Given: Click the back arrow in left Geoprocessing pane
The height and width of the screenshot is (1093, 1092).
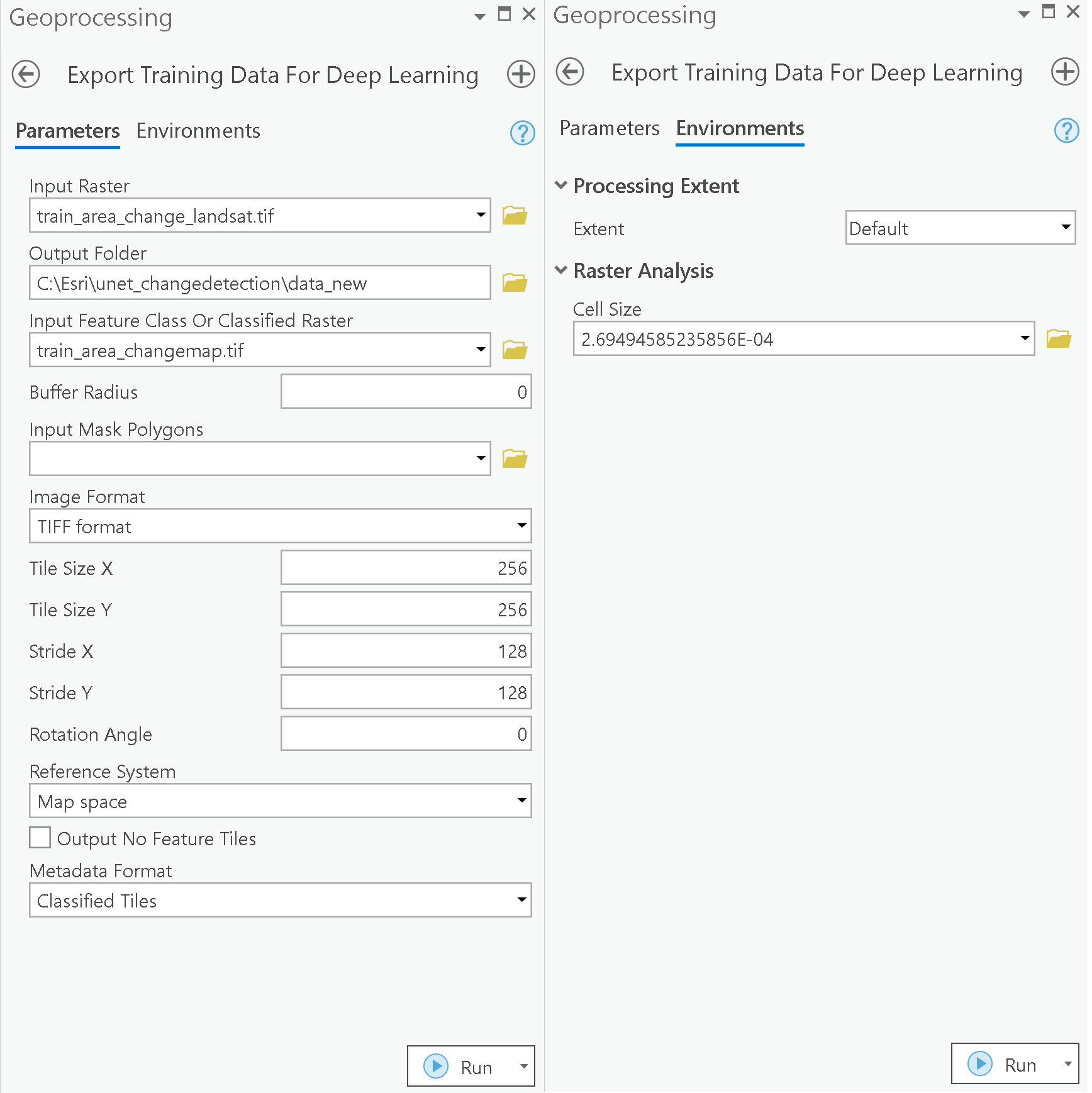Looking at the screenshot, I should coord(26,74).
